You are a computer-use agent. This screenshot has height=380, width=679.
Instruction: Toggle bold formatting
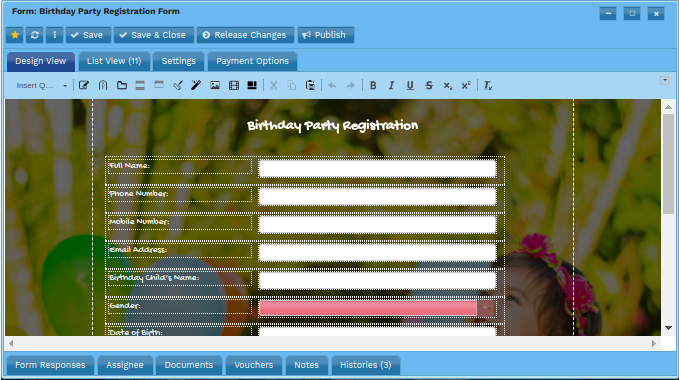click(x=373, y=86)
